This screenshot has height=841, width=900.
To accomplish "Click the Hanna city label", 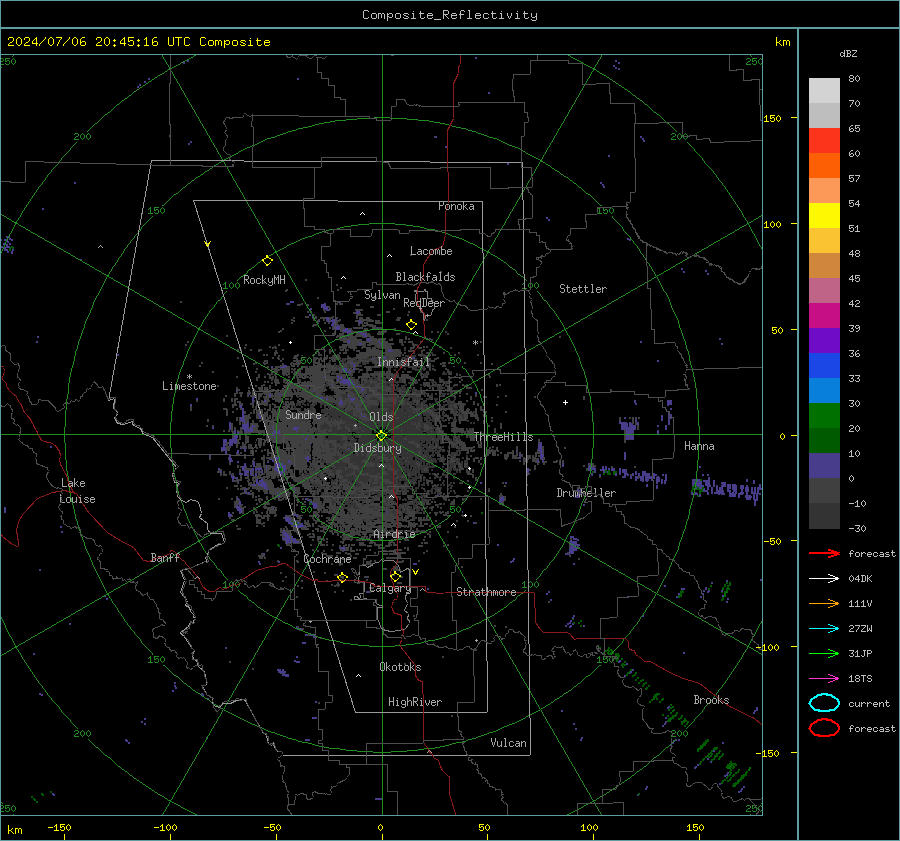I will tap(699, 446).
